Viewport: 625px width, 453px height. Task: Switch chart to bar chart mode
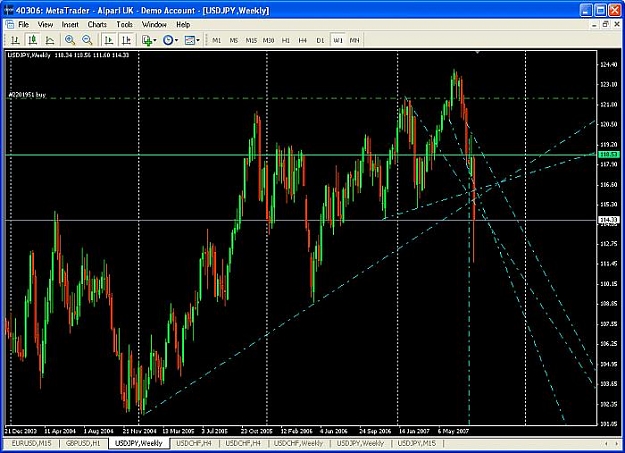coord(15,40)
